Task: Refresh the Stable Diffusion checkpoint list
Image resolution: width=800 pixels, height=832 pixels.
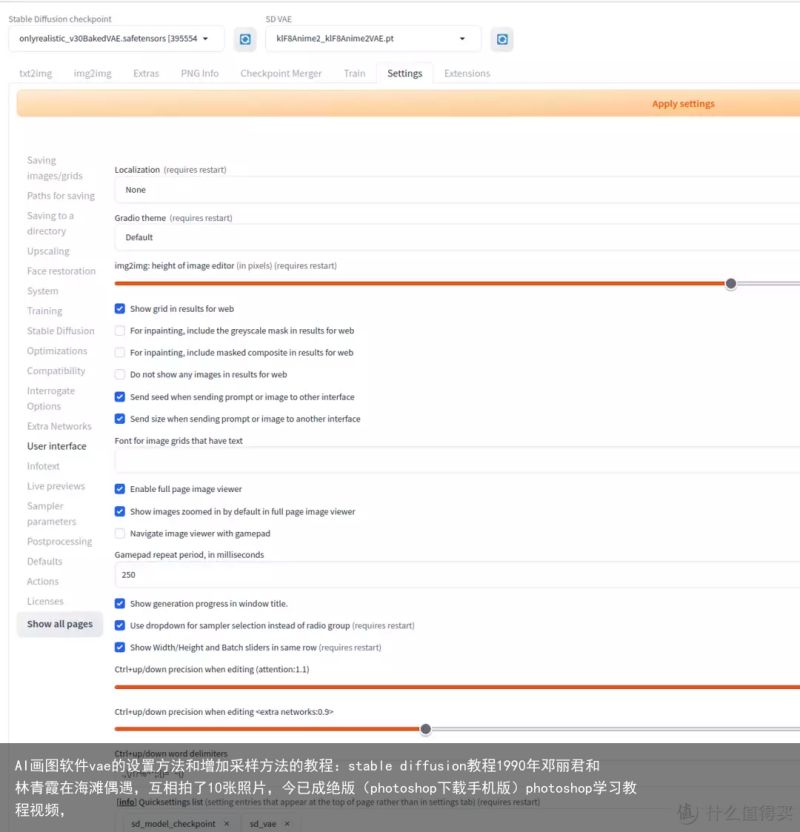Action: point(245,39)
